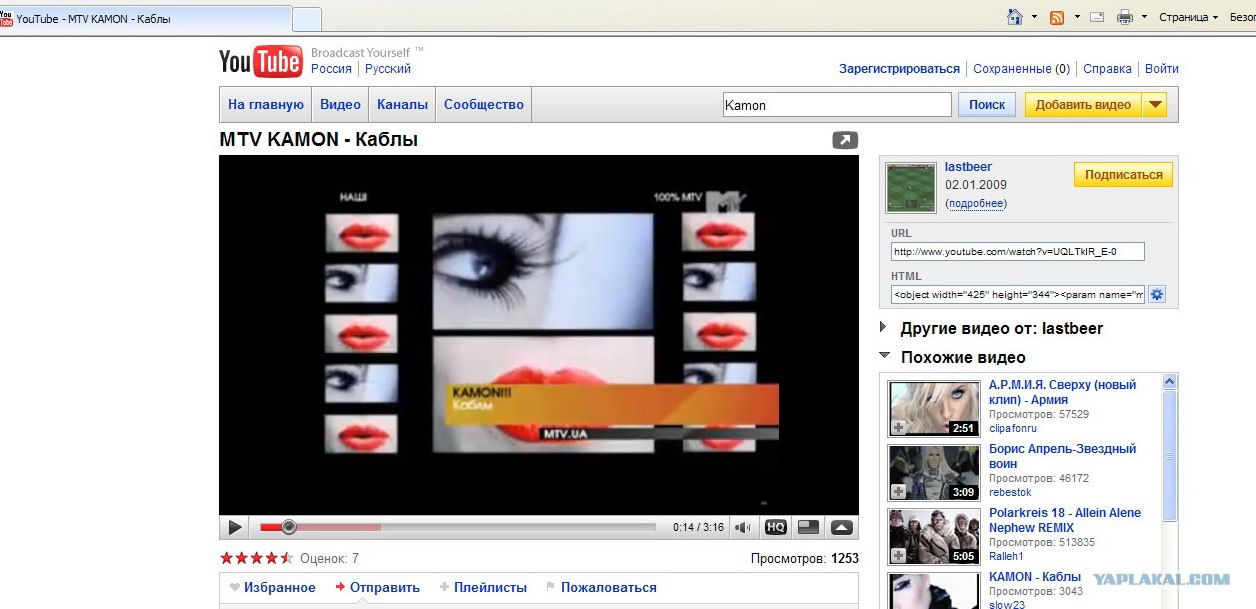The width and height of the screenshot is (1256, 609).
Task: Play the video with the play button
Action: 235,527
